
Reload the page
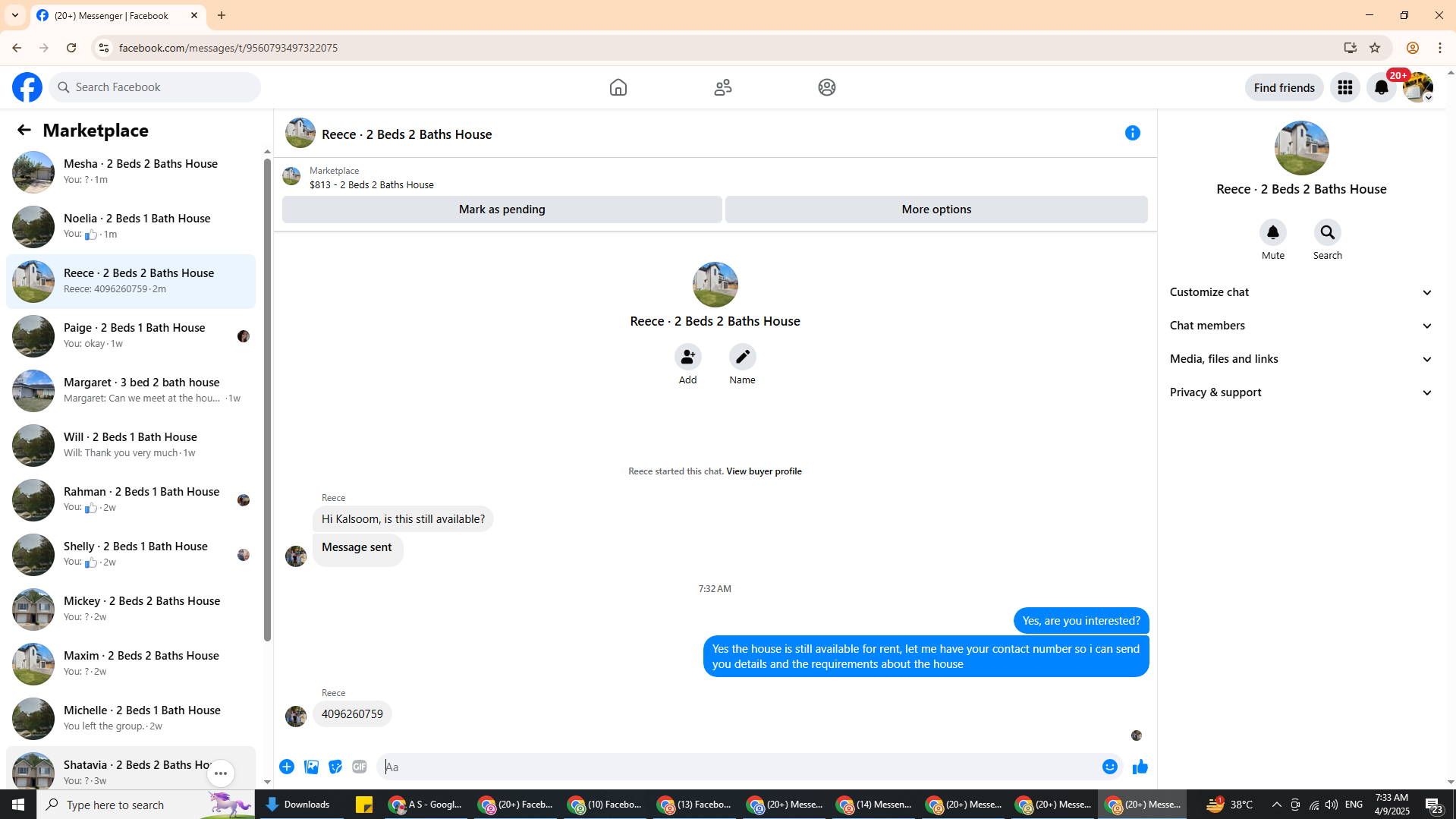(71, 48)
